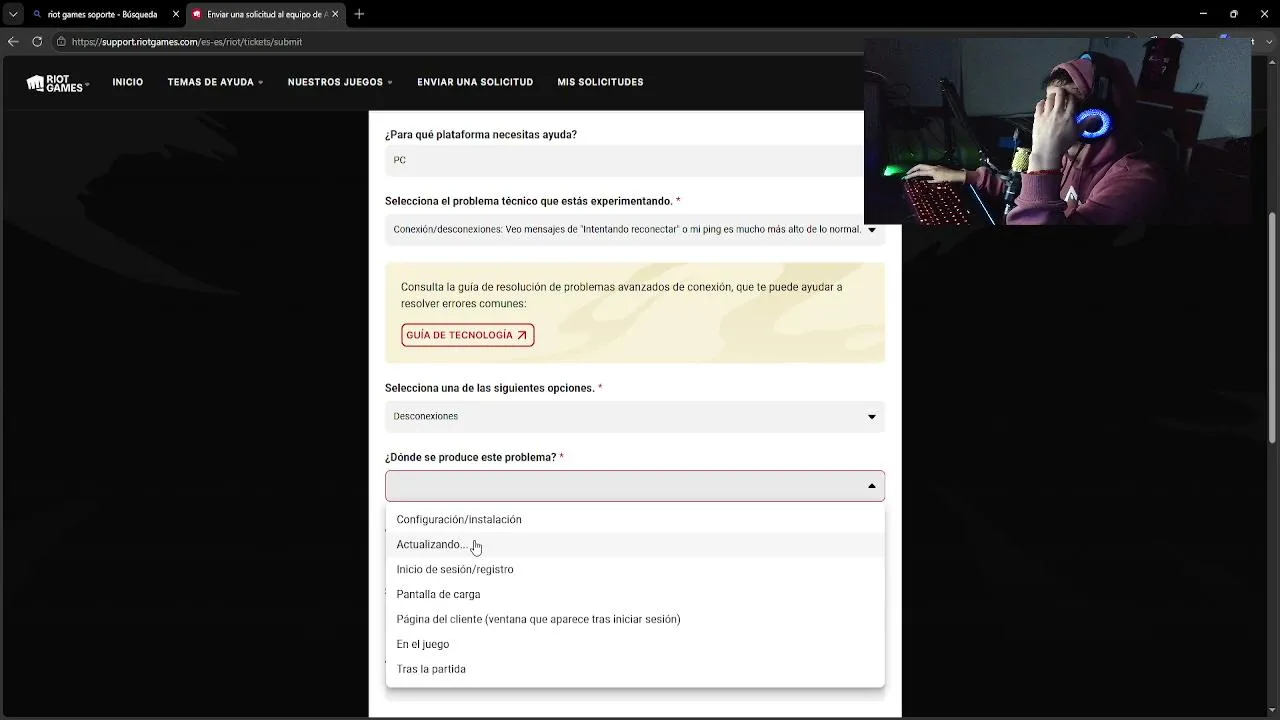Close the 'Enviar una solicitud' tab
Viewport: 1280px width, 720px height.
point(335,14)
